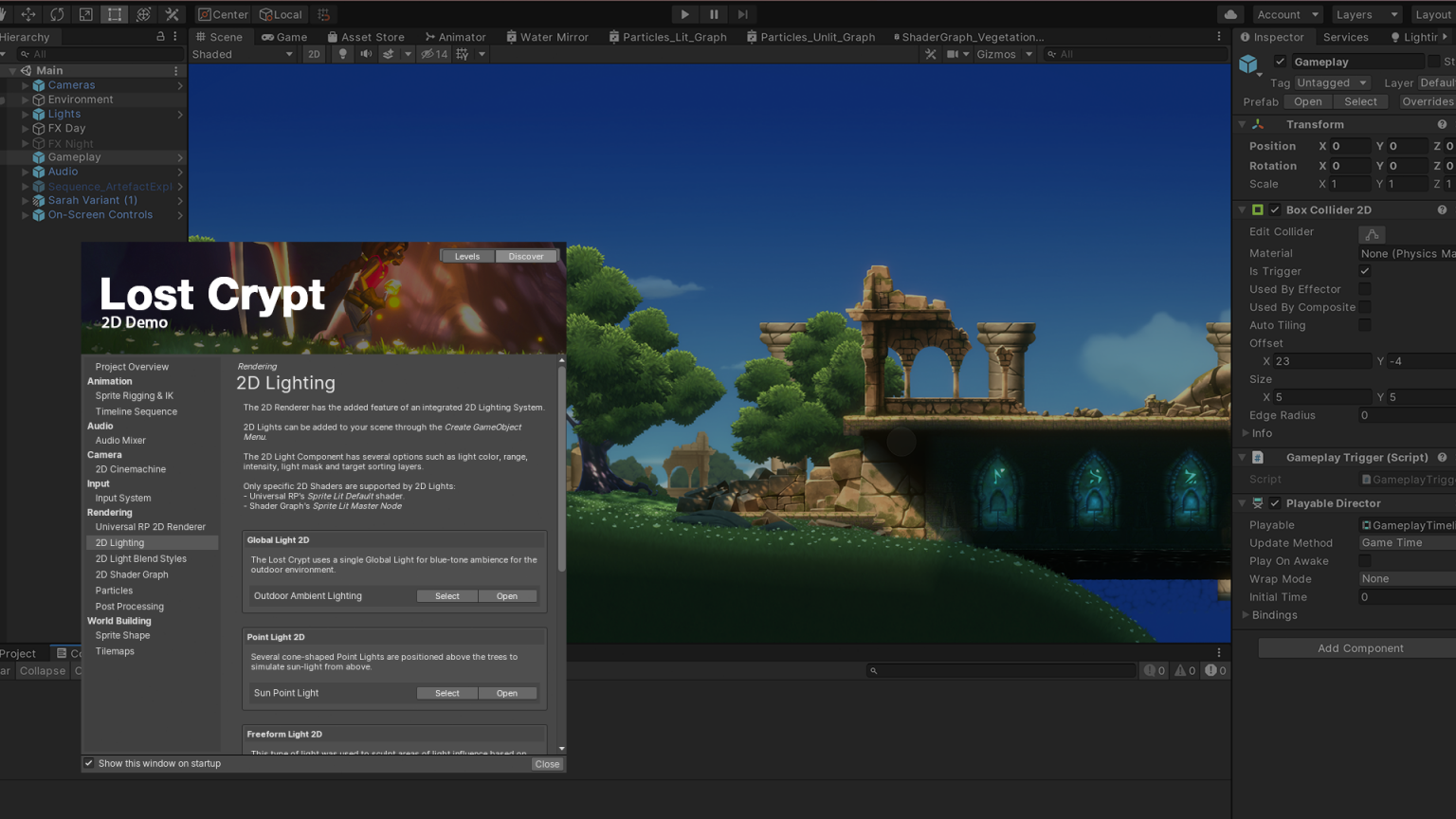Expand the Info foldout in collider
The width and height of the screenshot is (1456, 819).
[x=1246, y=433]
